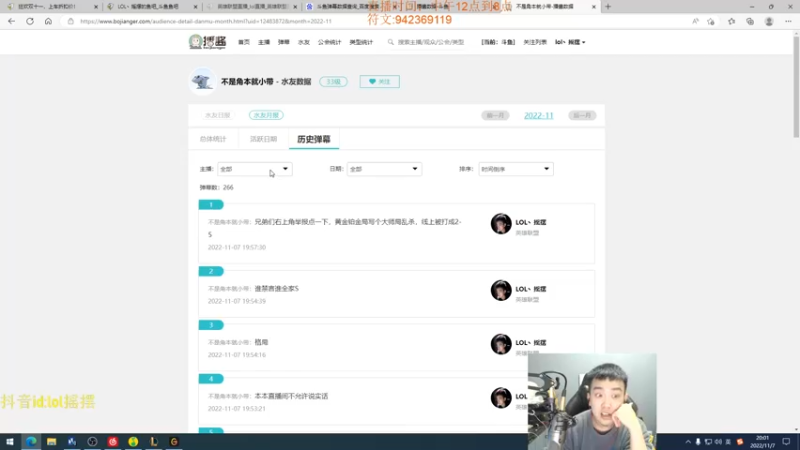Toggle 水友月报 monthly report view
This screenshot has width=800, height=450.
pos(266,115)
